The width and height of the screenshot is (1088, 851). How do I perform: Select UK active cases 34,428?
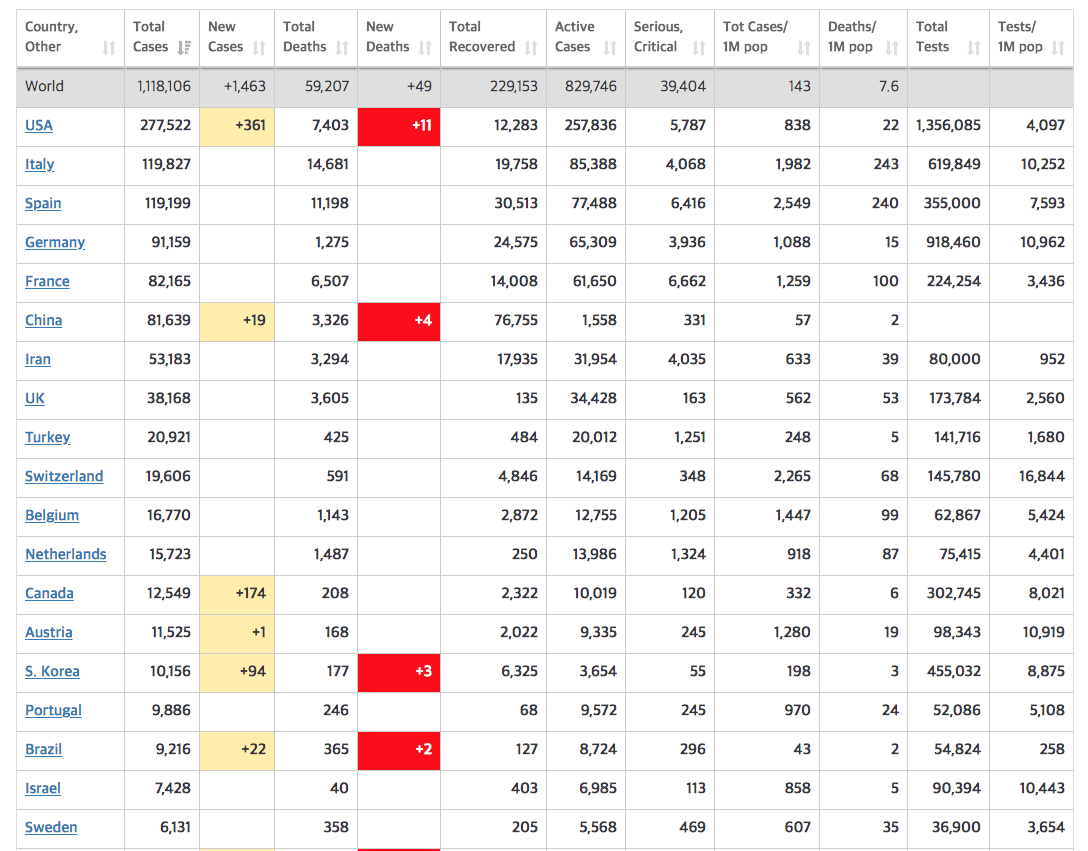coord(593,398)
